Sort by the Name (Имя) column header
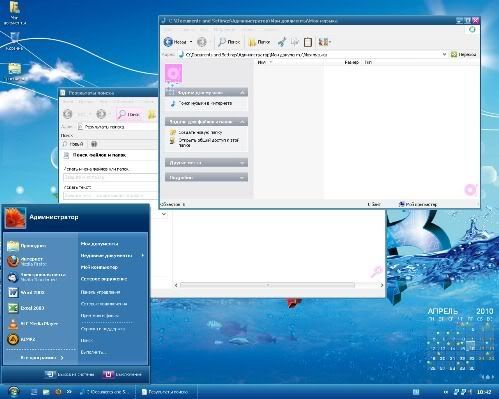 (262, 62)
